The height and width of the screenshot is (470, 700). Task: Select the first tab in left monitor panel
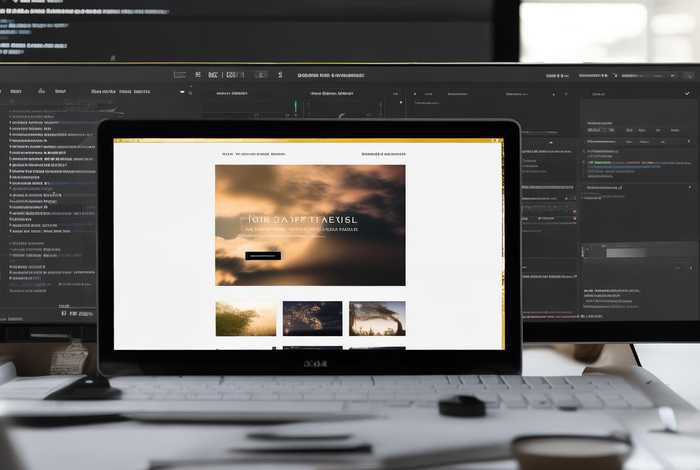pos(16,91)
